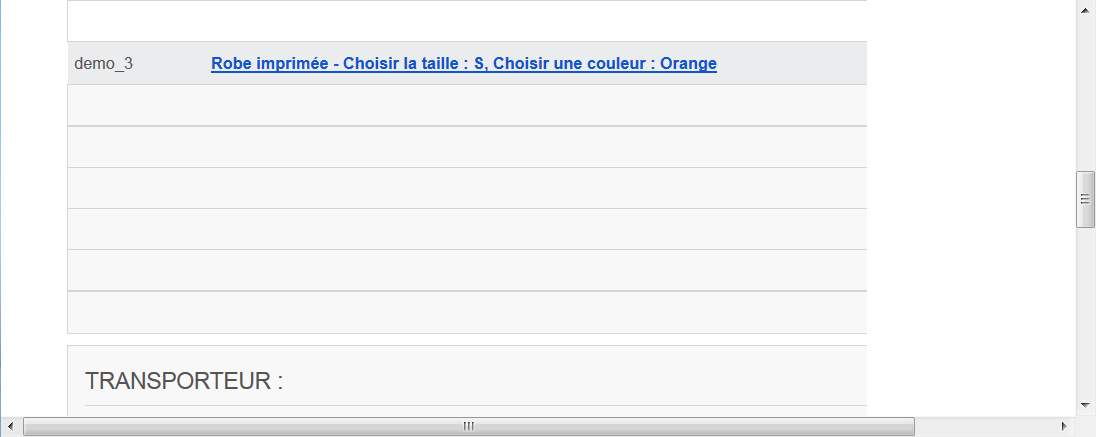Click vertical scrollbar track below the thumb
Screen dimensions: 1096x437
[1085, 311]
